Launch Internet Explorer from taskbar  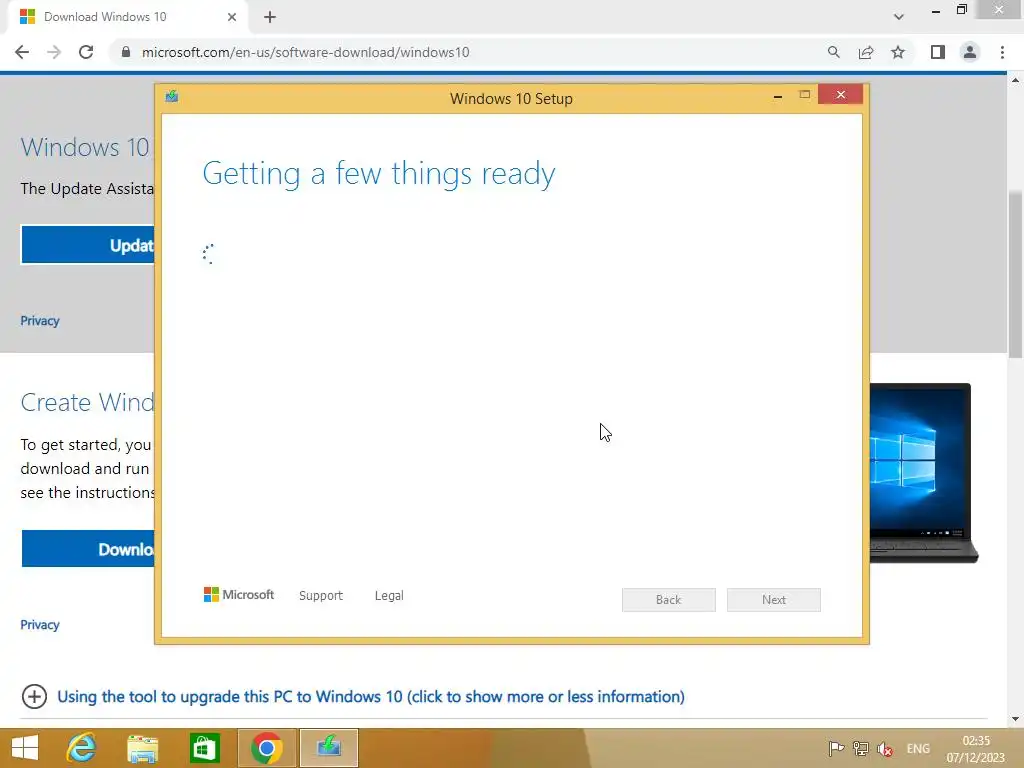pyautogui.click(x=82, y=748)
